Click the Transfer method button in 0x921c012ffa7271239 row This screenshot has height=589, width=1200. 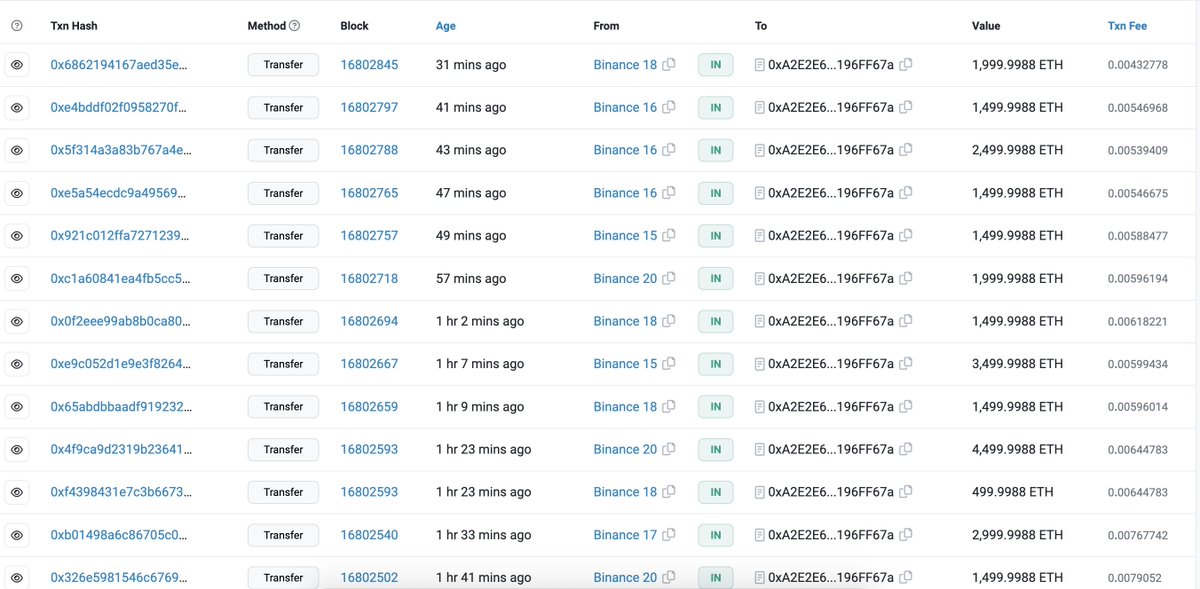283,236
